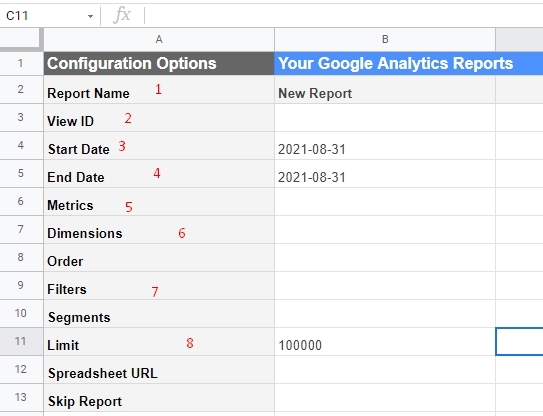The image size is (543, 416).
Task: Select the 'Order' label cell
Action: (x=159, y=257)
